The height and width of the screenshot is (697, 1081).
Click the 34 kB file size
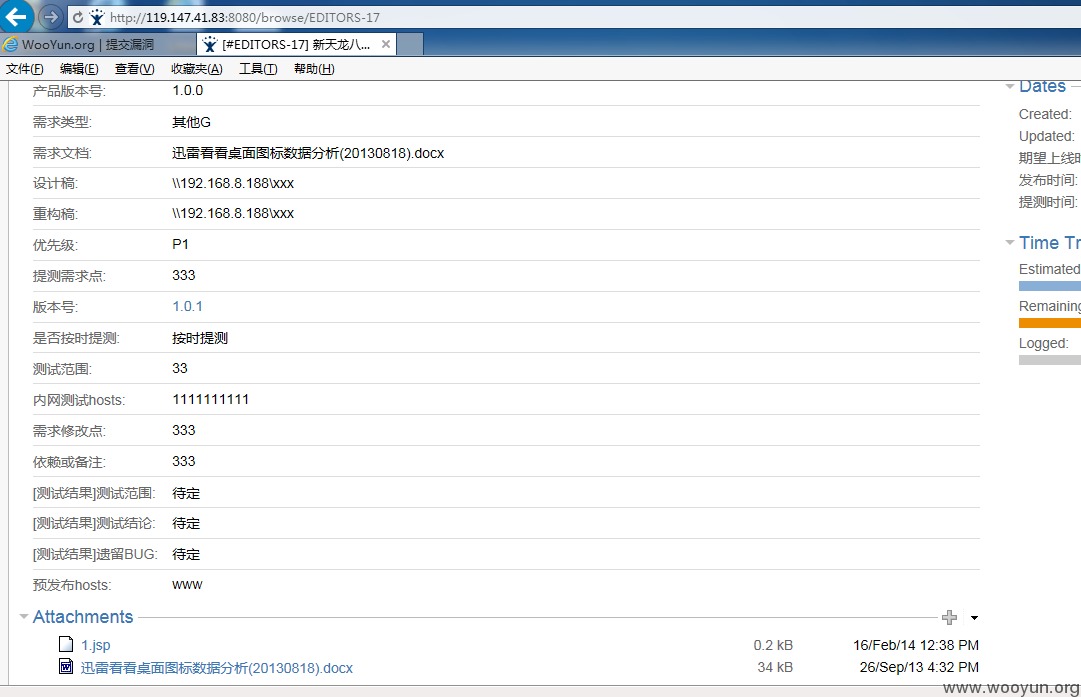click(x=775, y=667)
